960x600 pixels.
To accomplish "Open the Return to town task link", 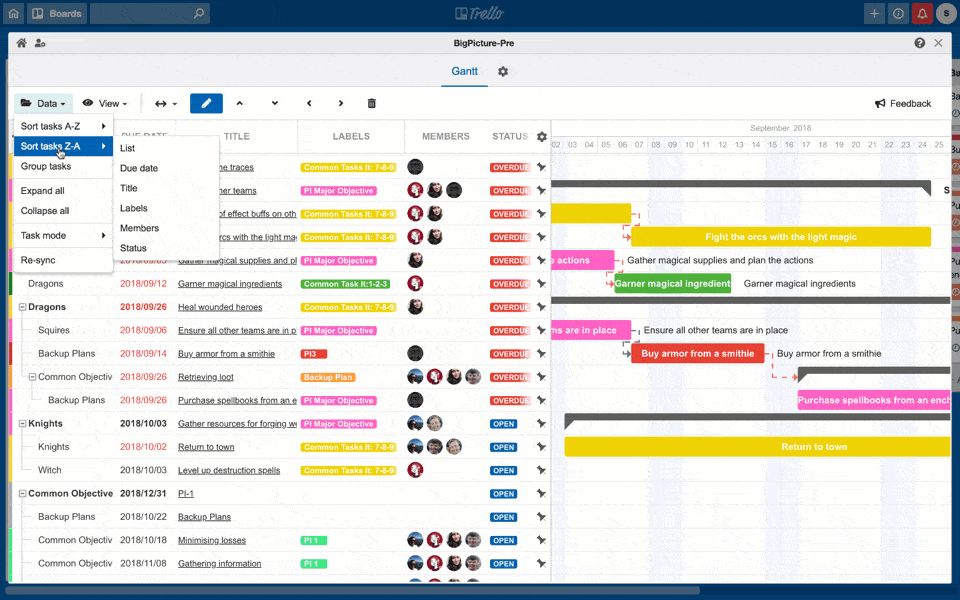I will pos(206,447).
